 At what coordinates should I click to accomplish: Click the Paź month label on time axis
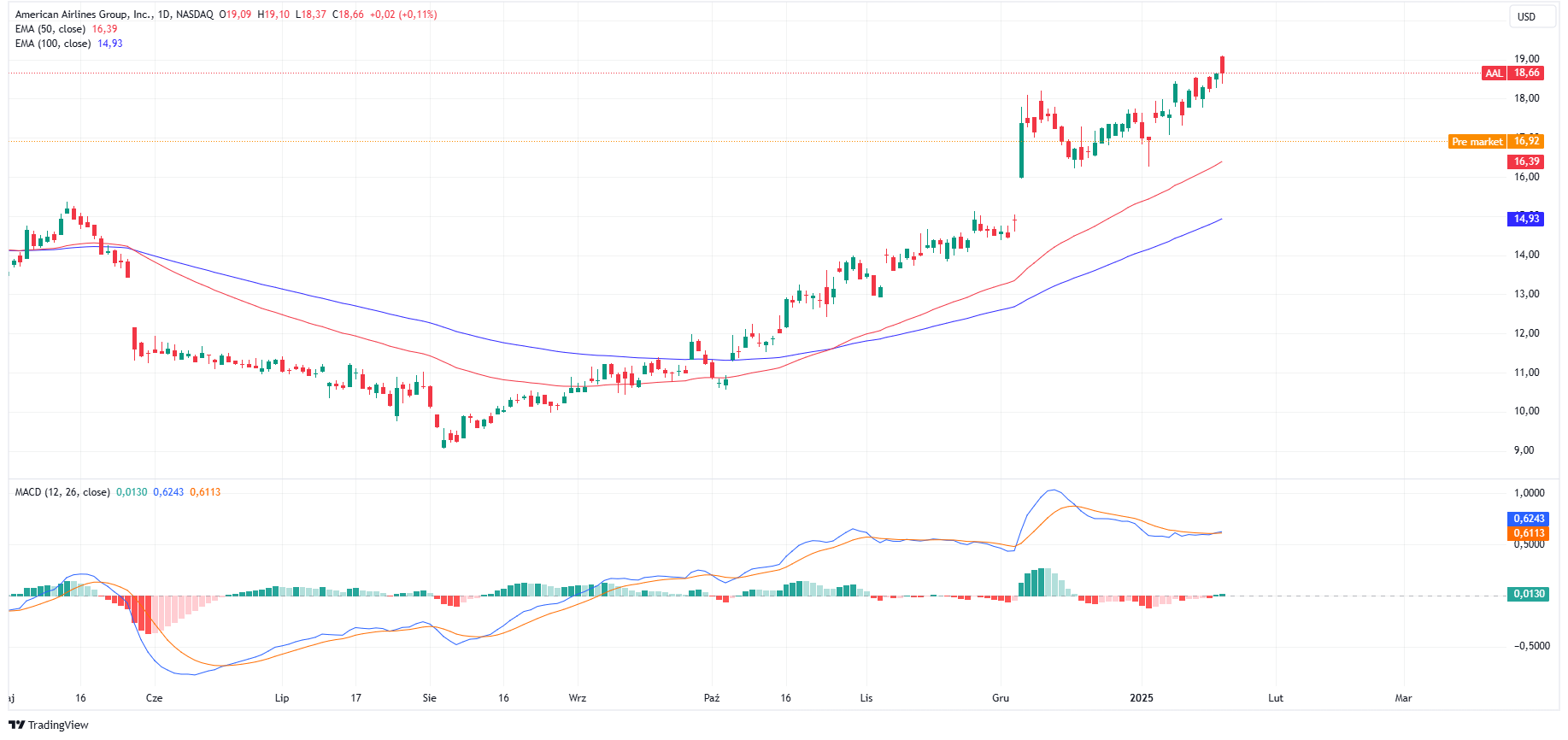tap(712, 698)
